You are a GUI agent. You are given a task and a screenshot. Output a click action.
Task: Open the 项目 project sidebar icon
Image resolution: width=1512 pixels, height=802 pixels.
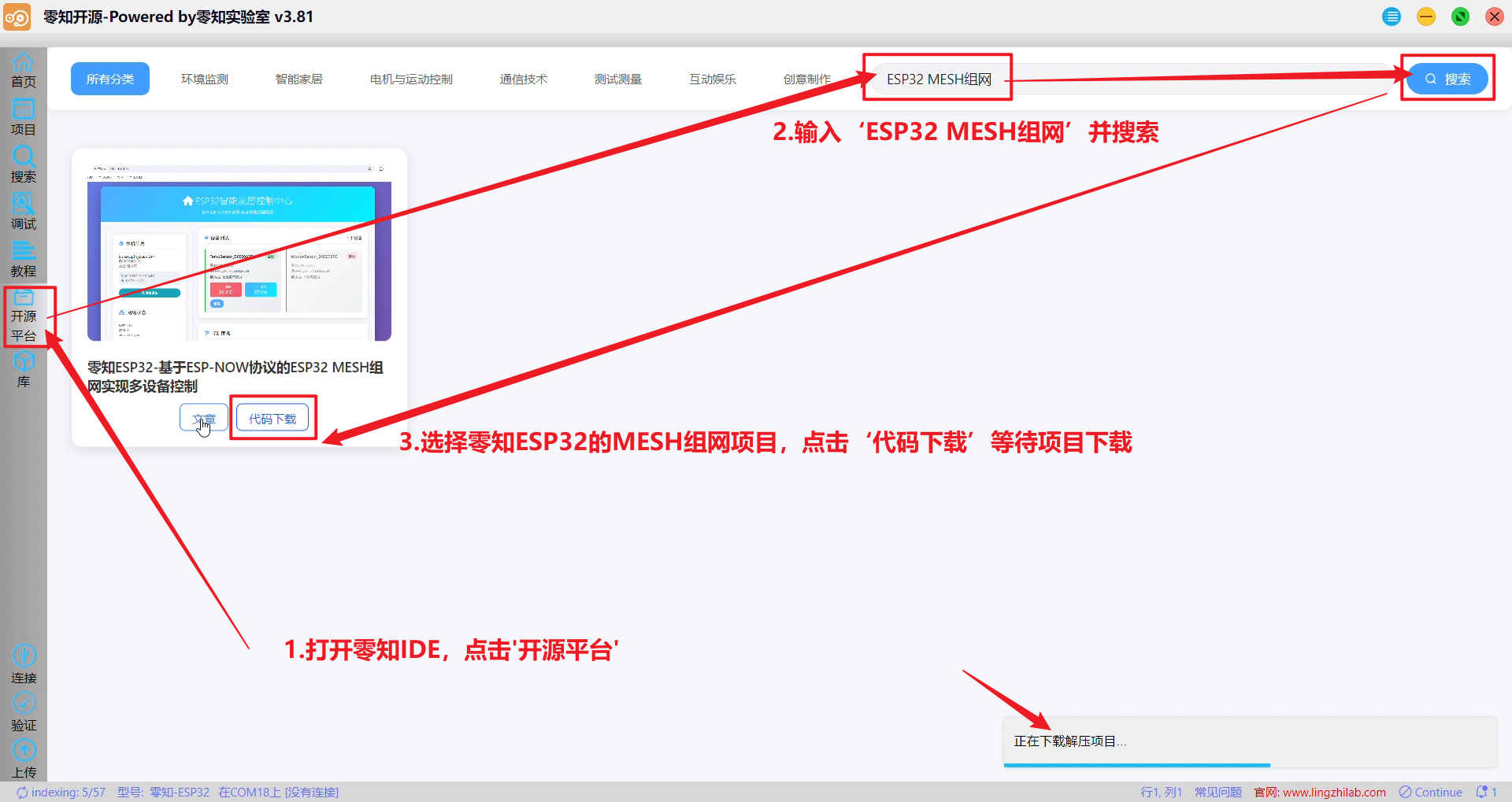23,116
